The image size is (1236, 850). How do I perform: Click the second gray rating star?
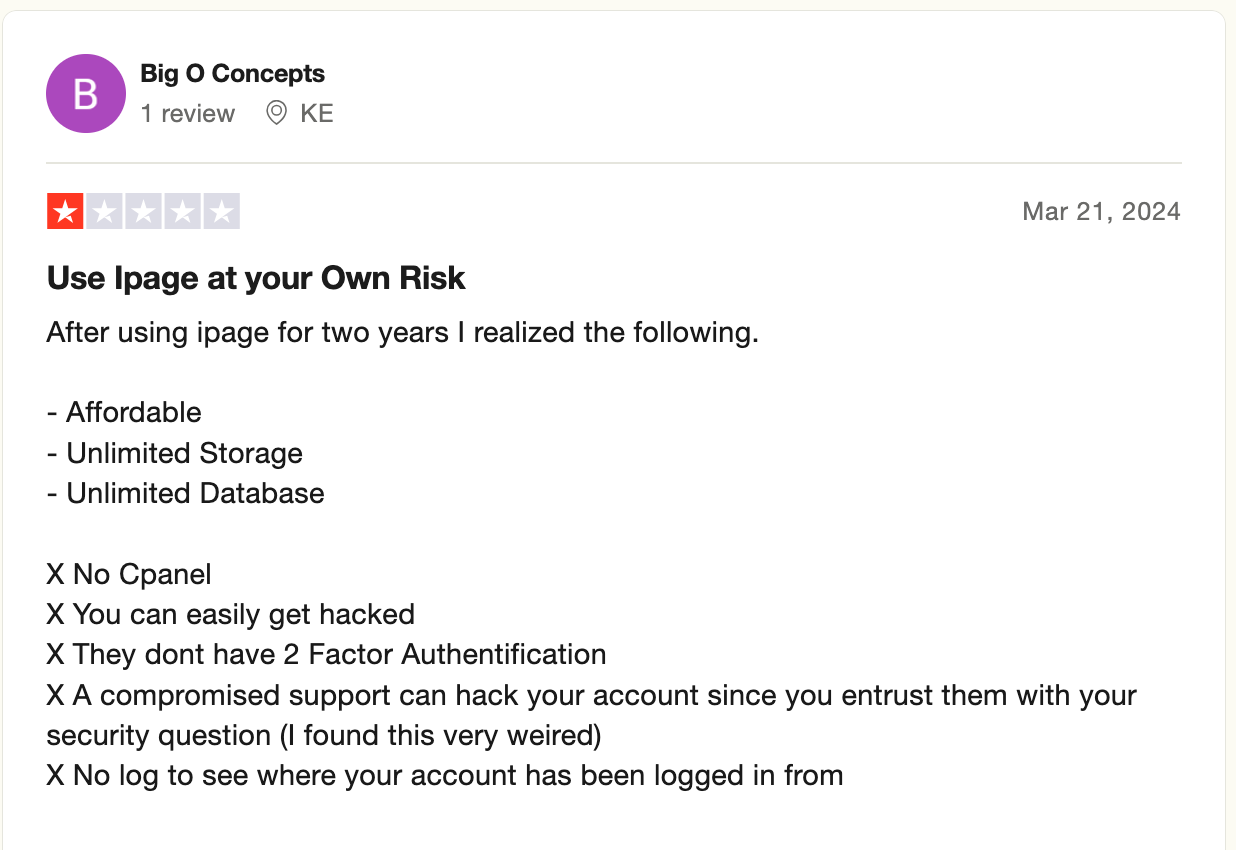pos(104,211)
